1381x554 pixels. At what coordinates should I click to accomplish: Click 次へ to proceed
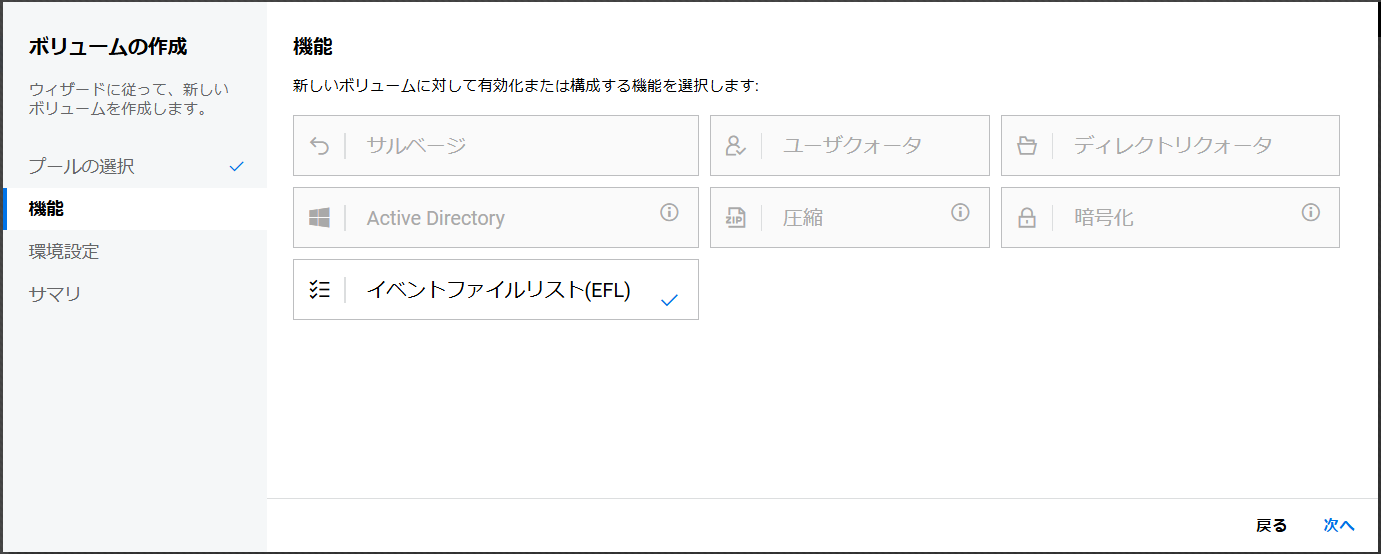click(1338, 526)
